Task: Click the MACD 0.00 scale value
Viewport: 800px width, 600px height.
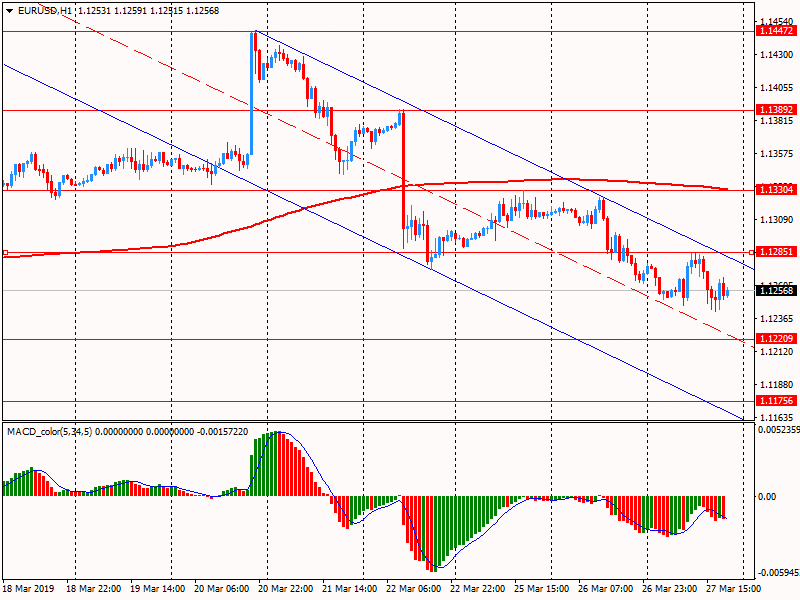Action: pos(767,496)
